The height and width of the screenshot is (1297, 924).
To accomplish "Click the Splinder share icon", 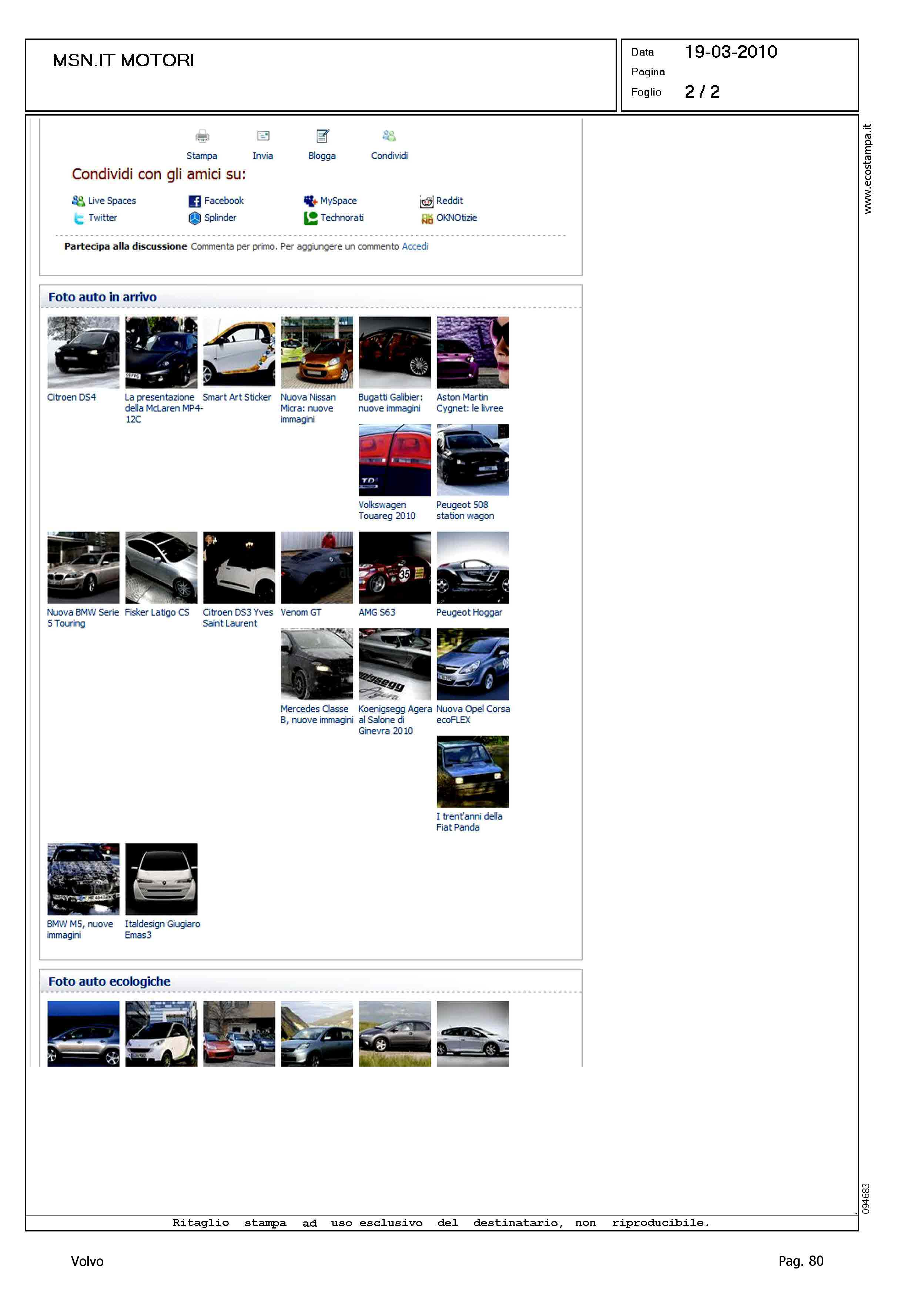I will tap(195, 218).
